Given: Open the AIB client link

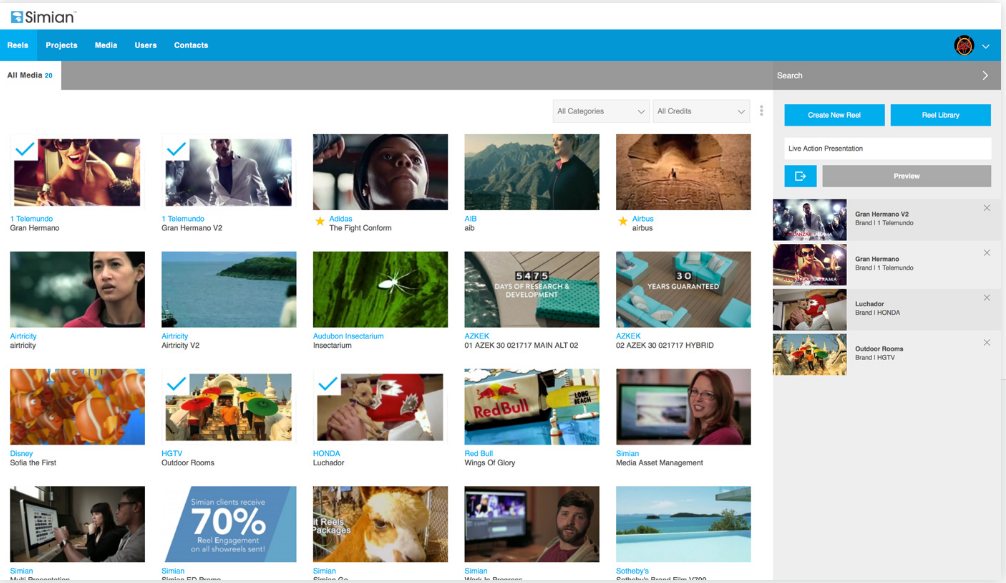Looking at the screenshot, I should click(x=470, y=219).
